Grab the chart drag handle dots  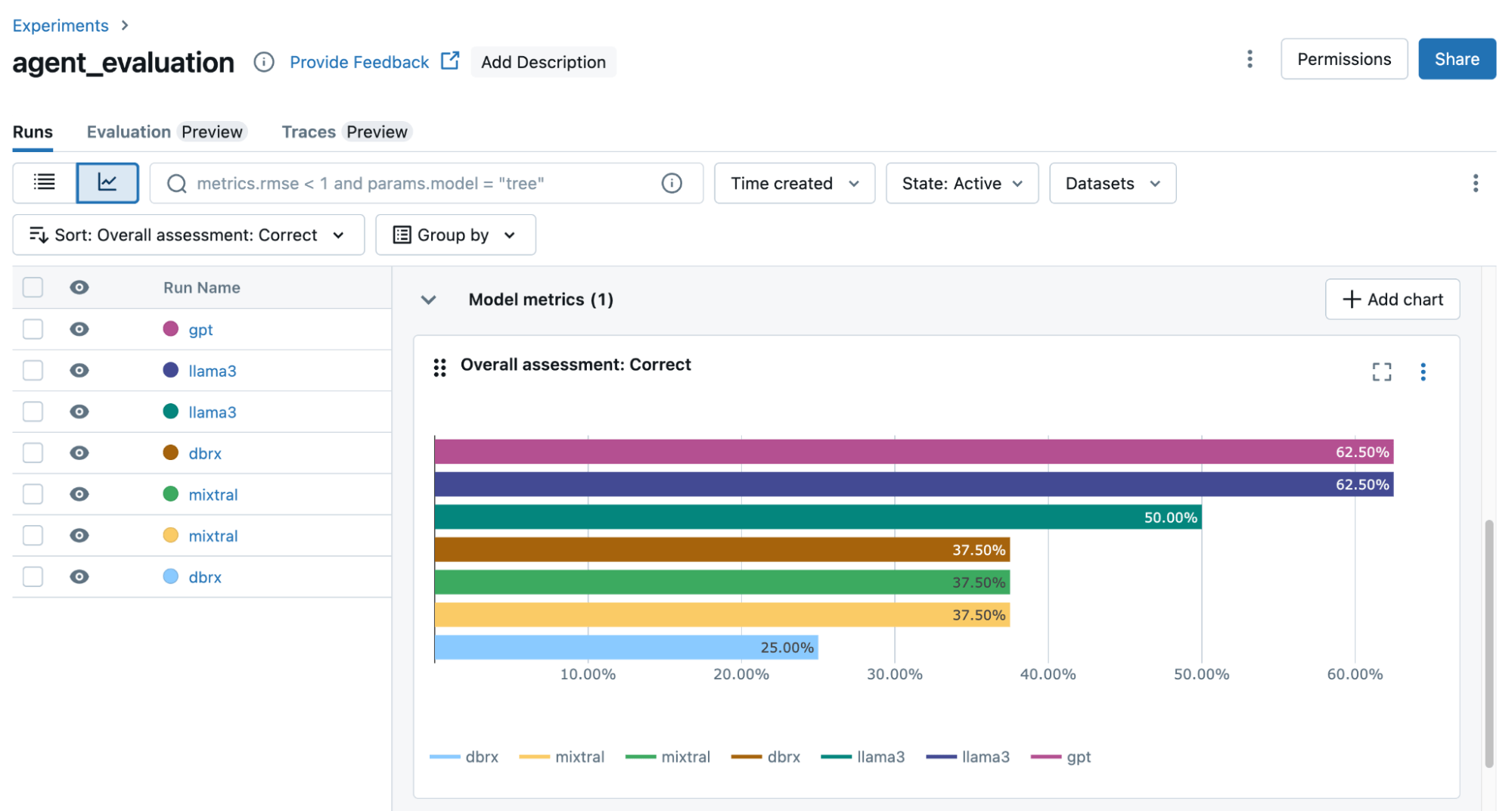tap(440, 367)
